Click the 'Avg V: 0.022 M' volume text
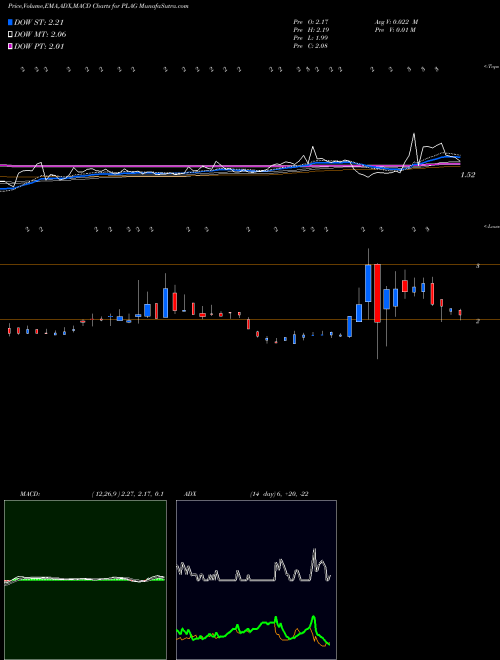Image resolution: width=500 pixels, height=660 pixels. pyautogui.click(x=396, y=21)
